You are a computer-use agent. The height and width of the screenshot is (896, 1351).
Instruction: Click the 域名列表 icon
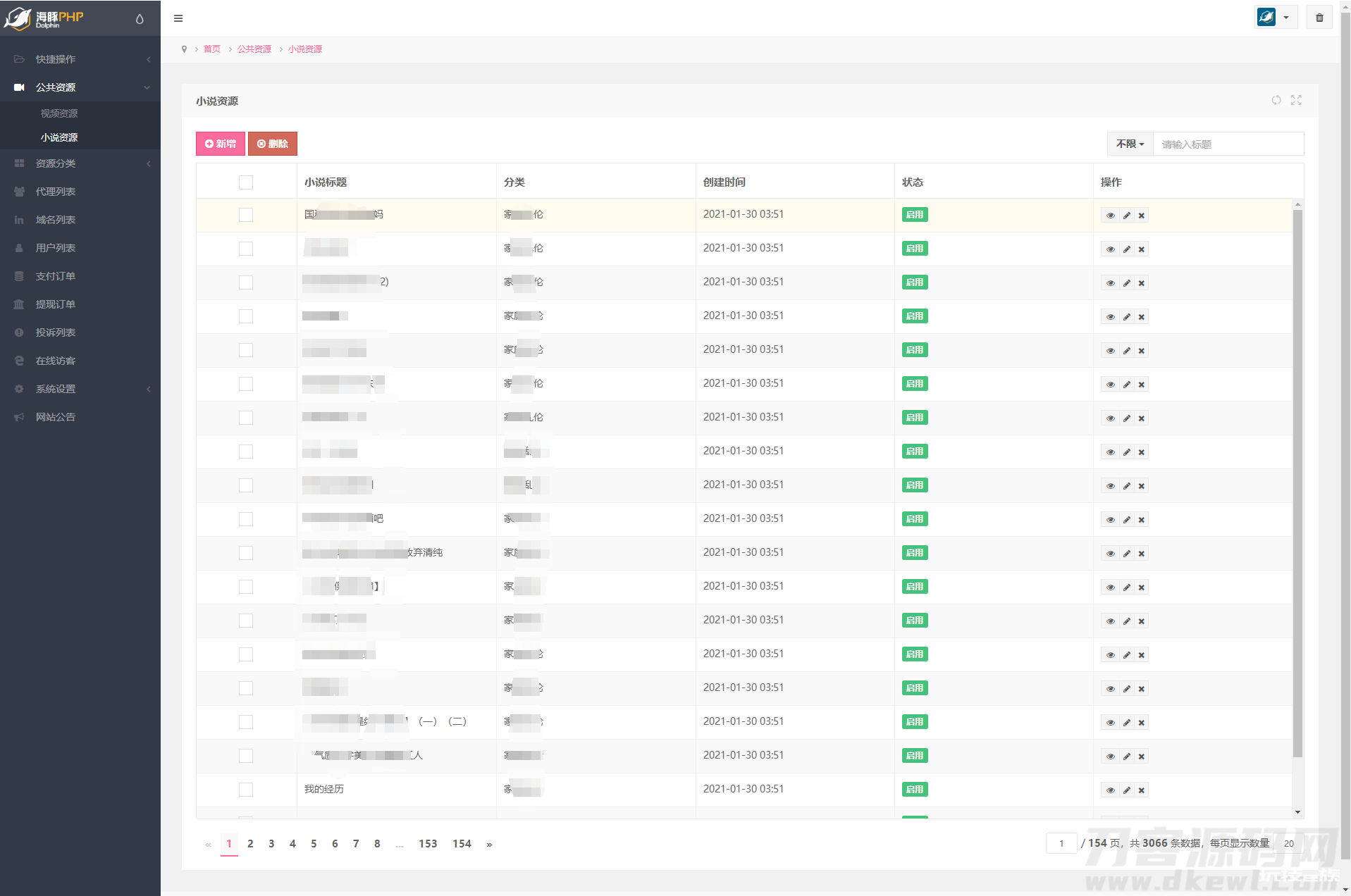coord(19,220)
